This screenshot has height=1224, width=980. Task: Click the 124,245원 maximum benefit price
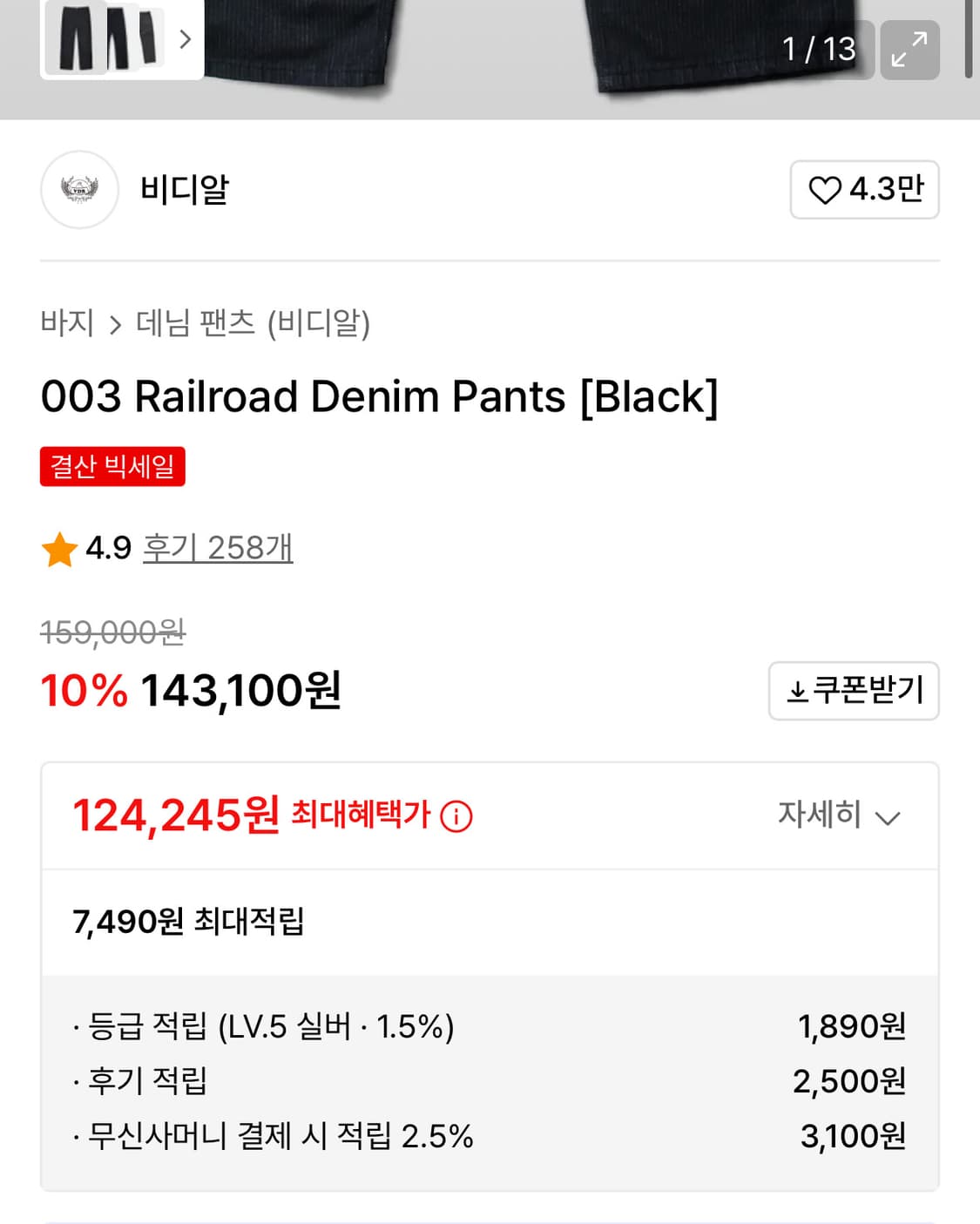click(x=176, y=816)
